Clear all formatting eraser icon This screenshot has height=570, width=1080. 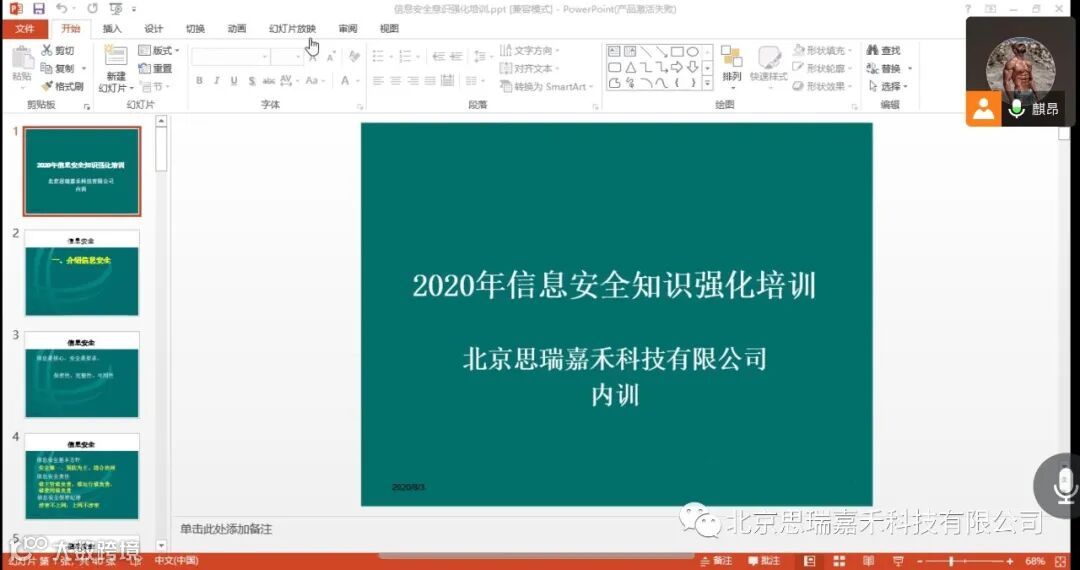(354, 56)
